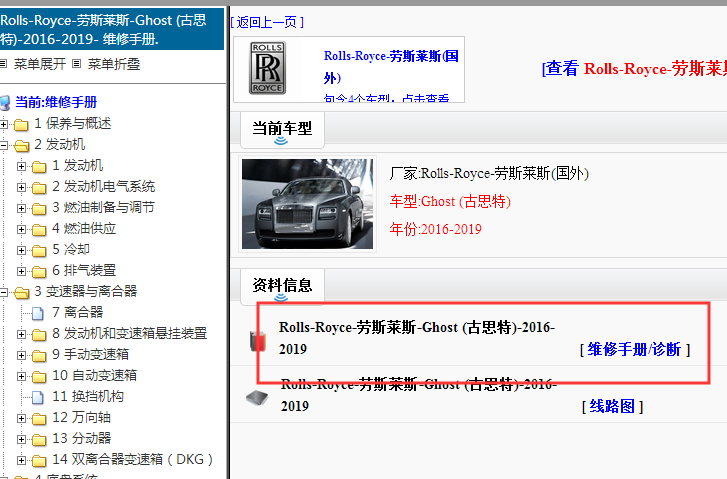Click the 菜单展开 list icon
The height and width of the screenshot is (479, 727).
click(x=3, y=64)
